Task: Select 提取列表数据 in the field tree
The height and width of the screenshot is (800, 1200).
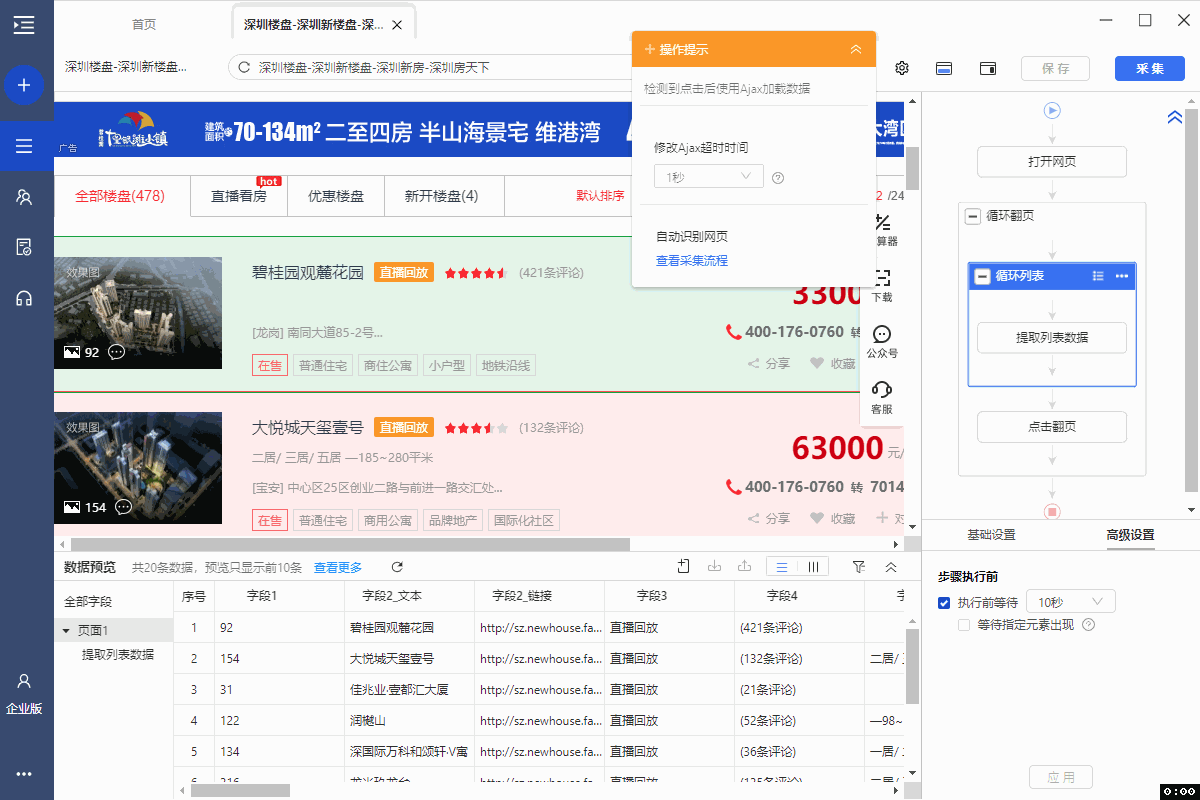Action: (x=118, y=655)
